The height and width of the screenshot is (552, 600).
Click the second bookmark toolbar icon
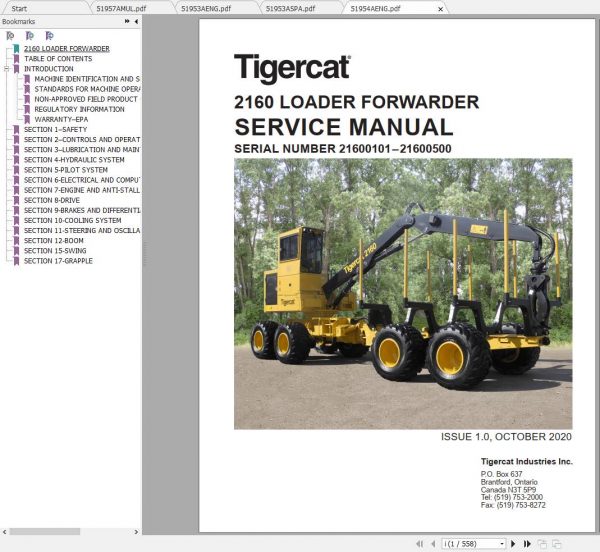click(30, 36)
